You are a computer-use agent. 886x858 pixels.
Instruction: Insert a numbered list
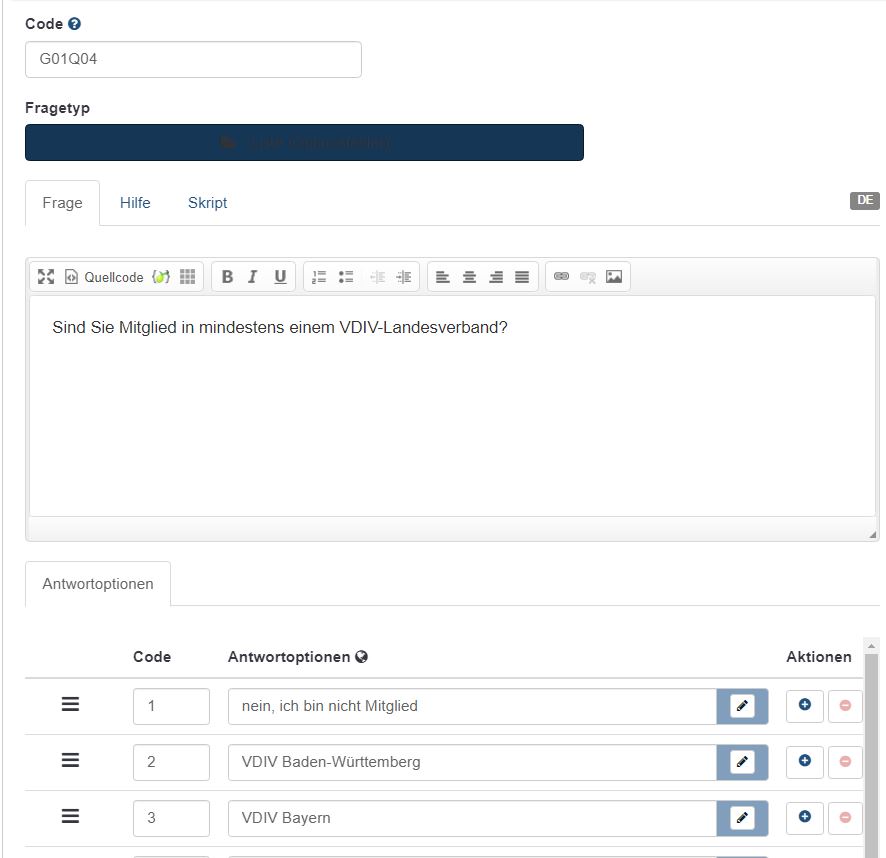tap(320, 277)
